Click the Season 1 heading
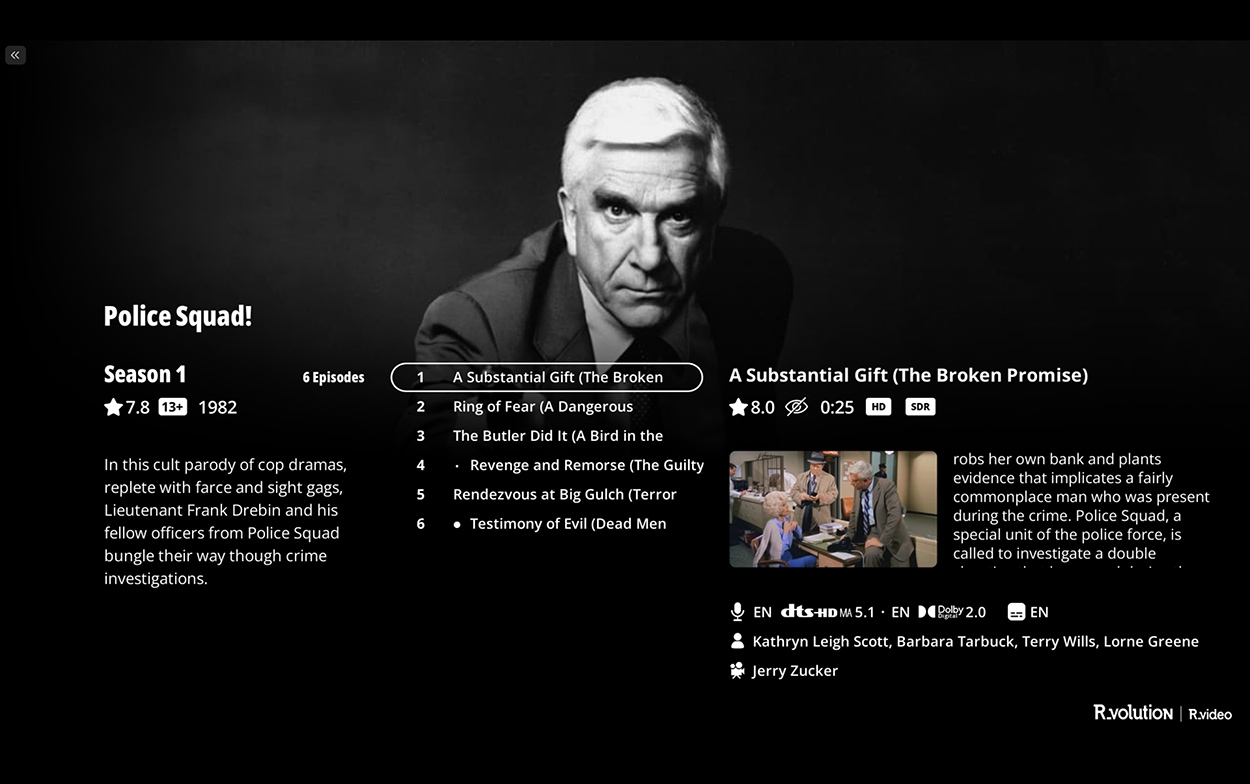 [145, 374]
